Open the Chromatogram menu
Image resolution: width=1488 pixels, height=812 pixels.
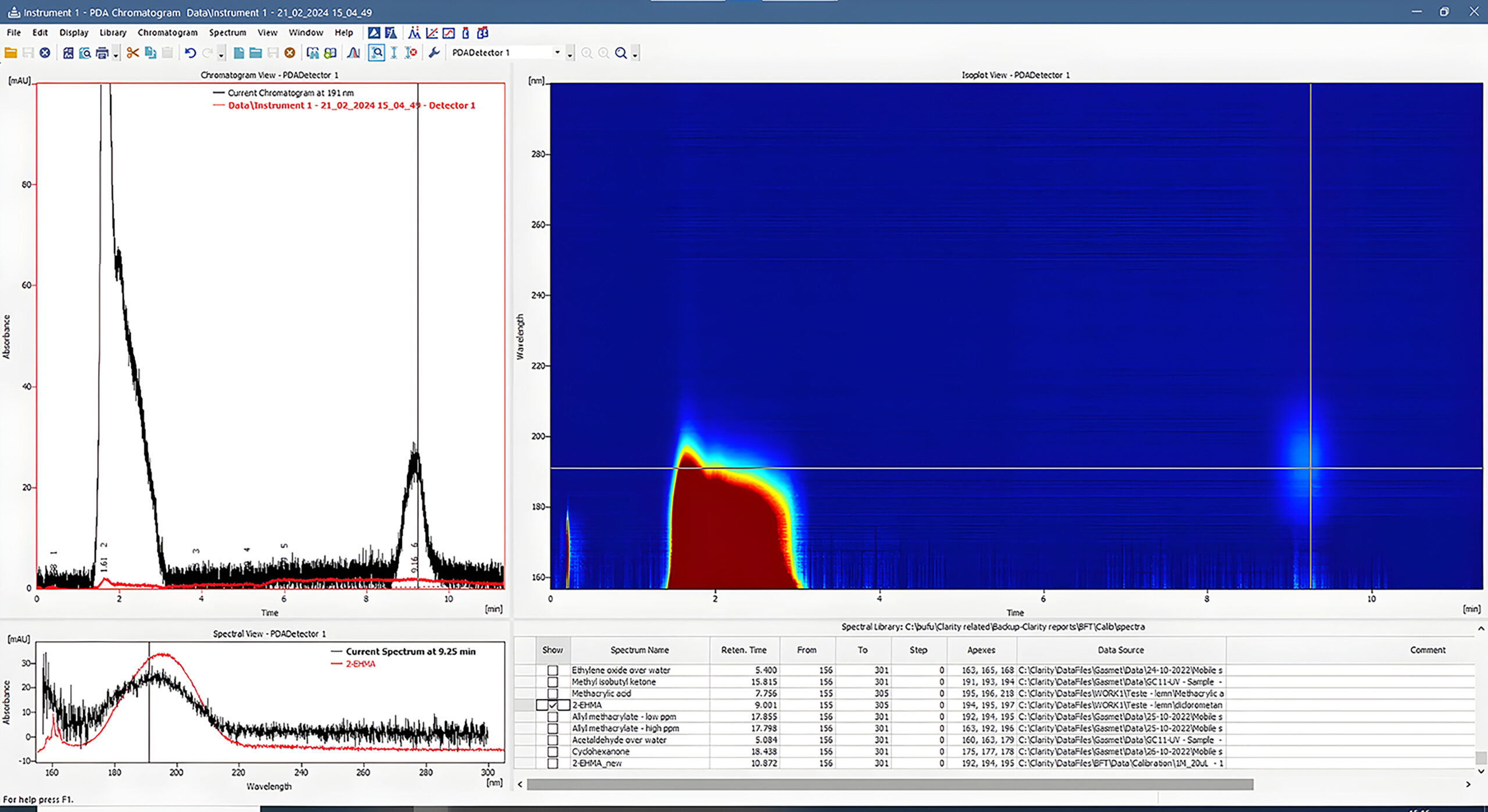pyautogui.click(x=167, y=33)
